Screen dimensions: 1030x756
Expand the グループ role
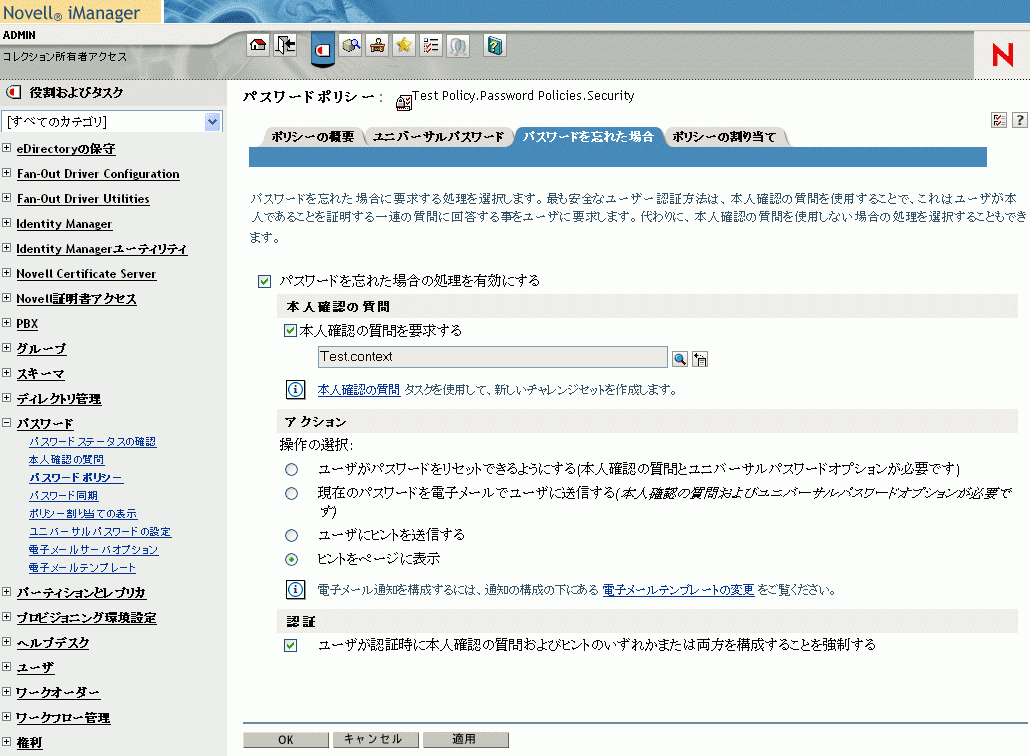click(x=7, y=347)
